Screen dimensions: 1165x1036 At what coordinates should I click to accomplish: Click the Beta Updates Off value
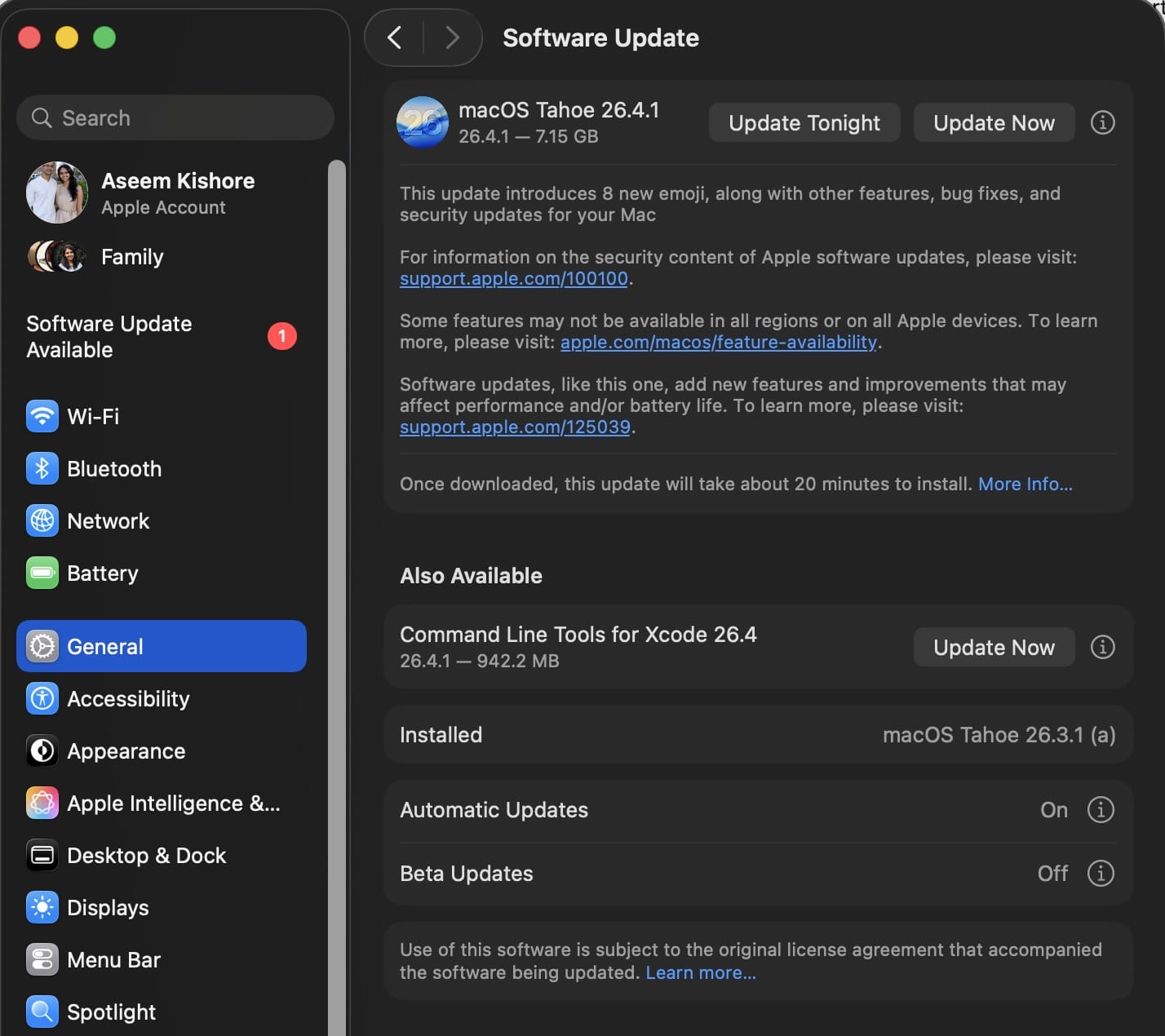[x=1052, y=873]
